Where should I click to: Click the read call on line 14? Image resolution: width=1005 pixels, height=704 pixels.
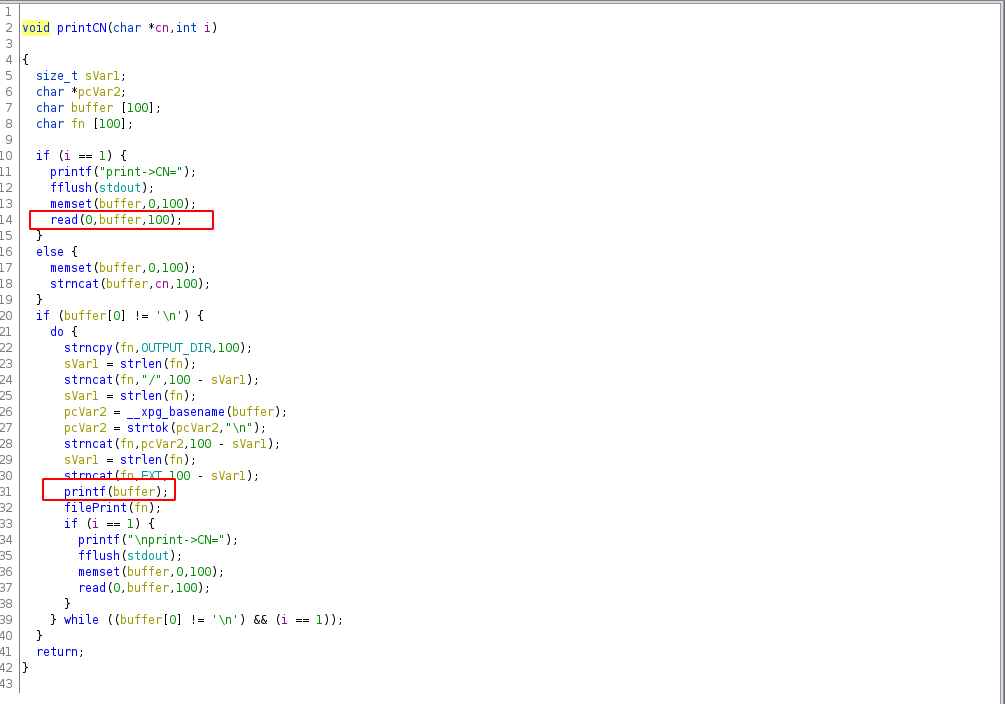[64, 219]
